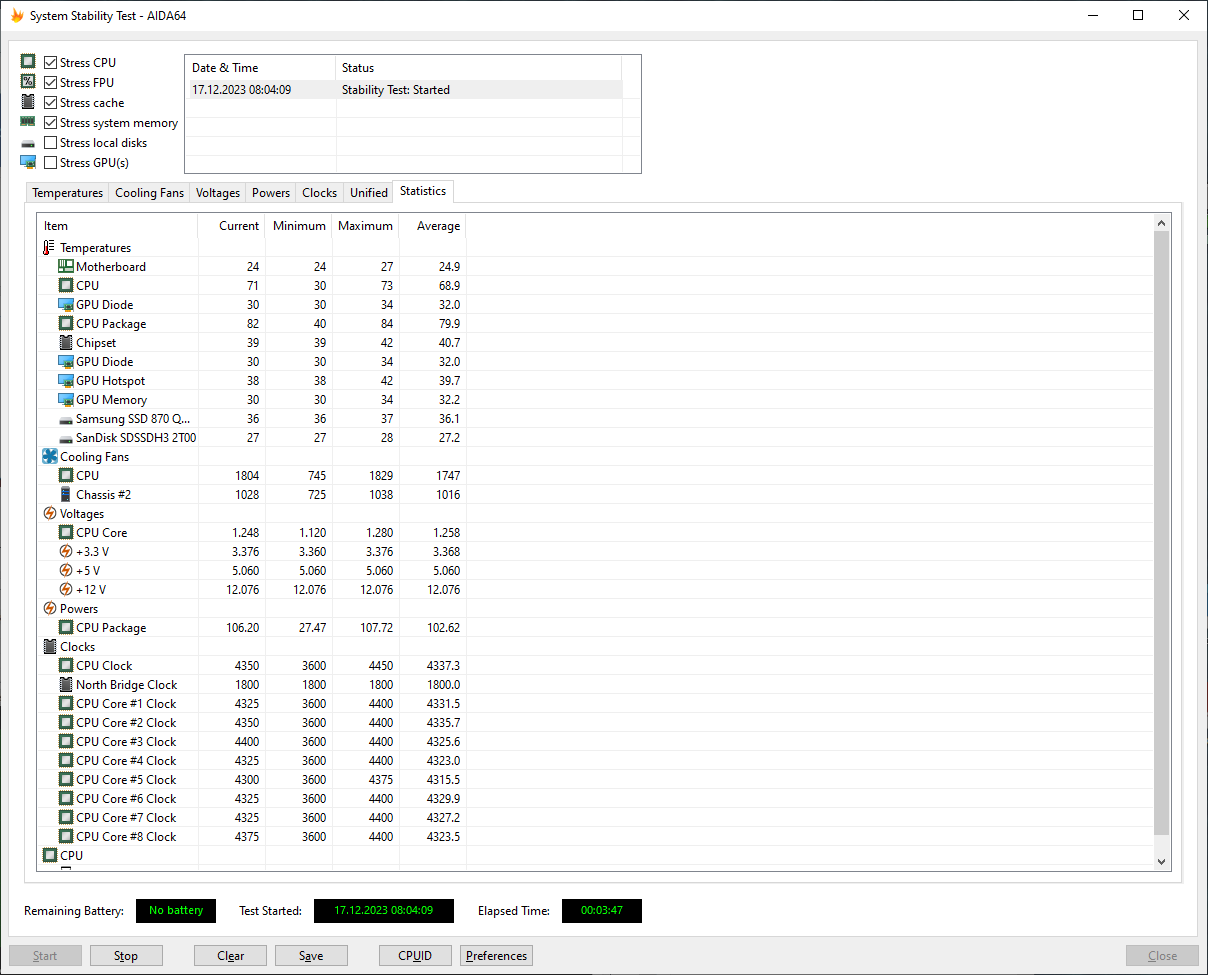Open the Clocks tab
1208x975 pixels.
[x=320, y=193]
